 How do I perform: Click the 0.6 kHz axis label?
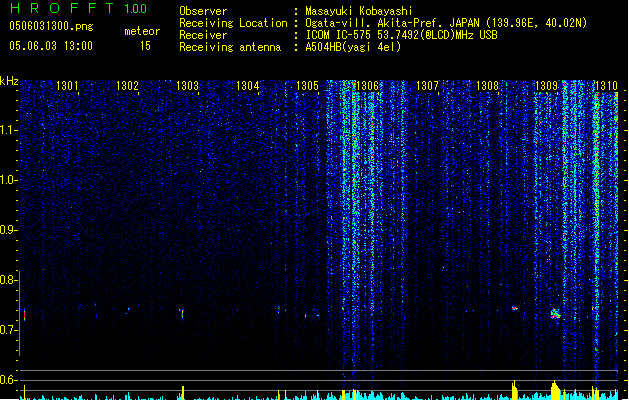pyautogui.click(x=8, y=380)
